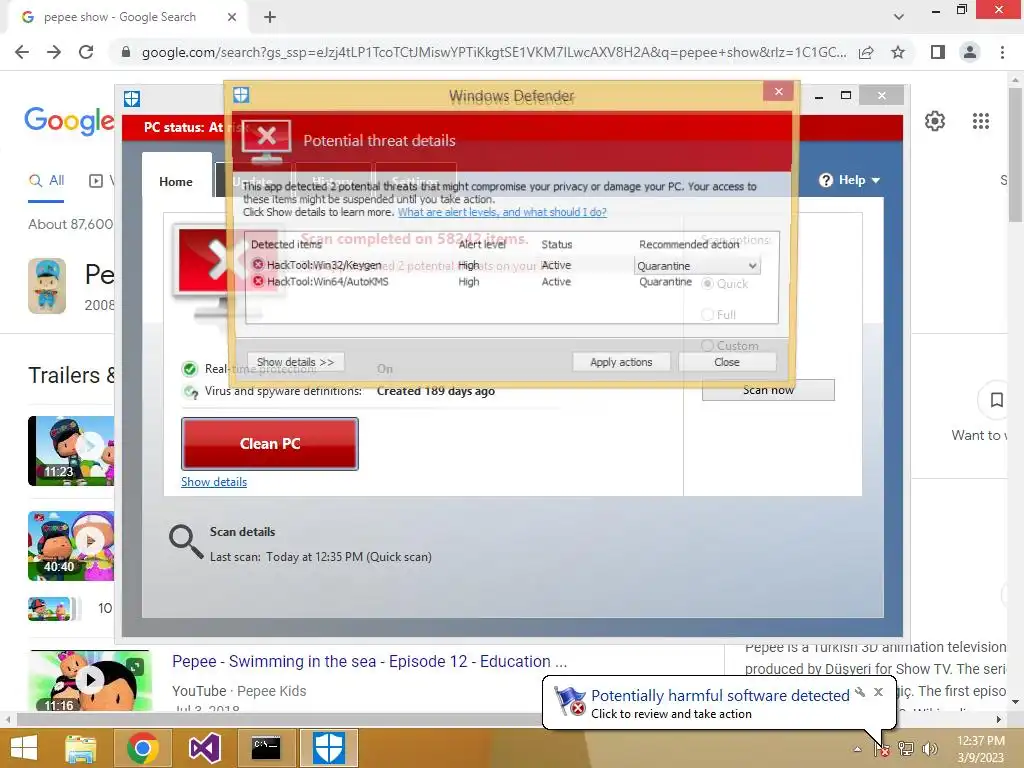Open notification options wrench icon
1024x768 pixels.
[x=860, y=692]
